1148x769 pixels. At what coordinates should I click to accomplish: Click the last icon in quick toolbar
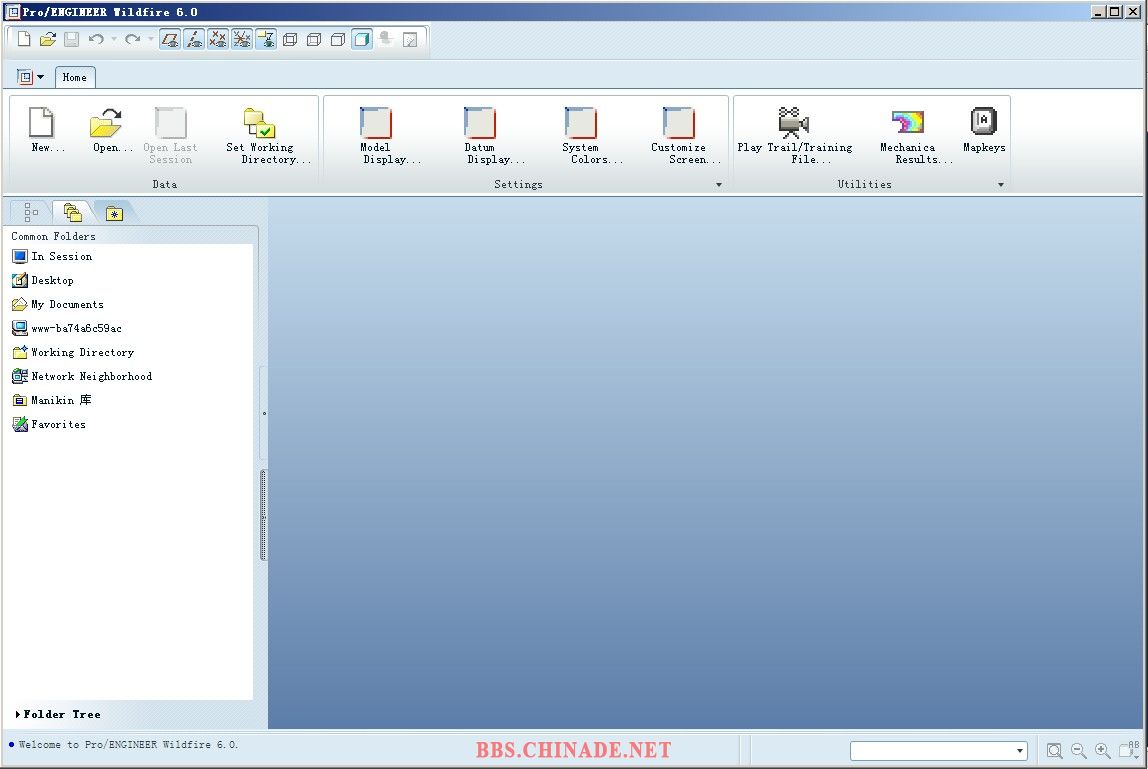pos(410,39)
